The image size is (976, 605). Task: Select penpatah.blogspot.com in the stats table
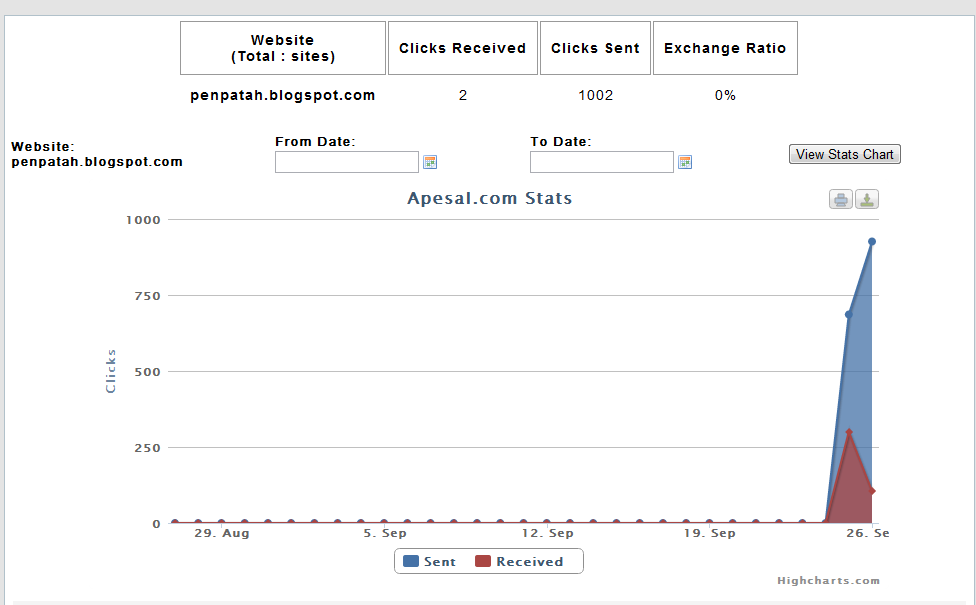click(283, 95)
